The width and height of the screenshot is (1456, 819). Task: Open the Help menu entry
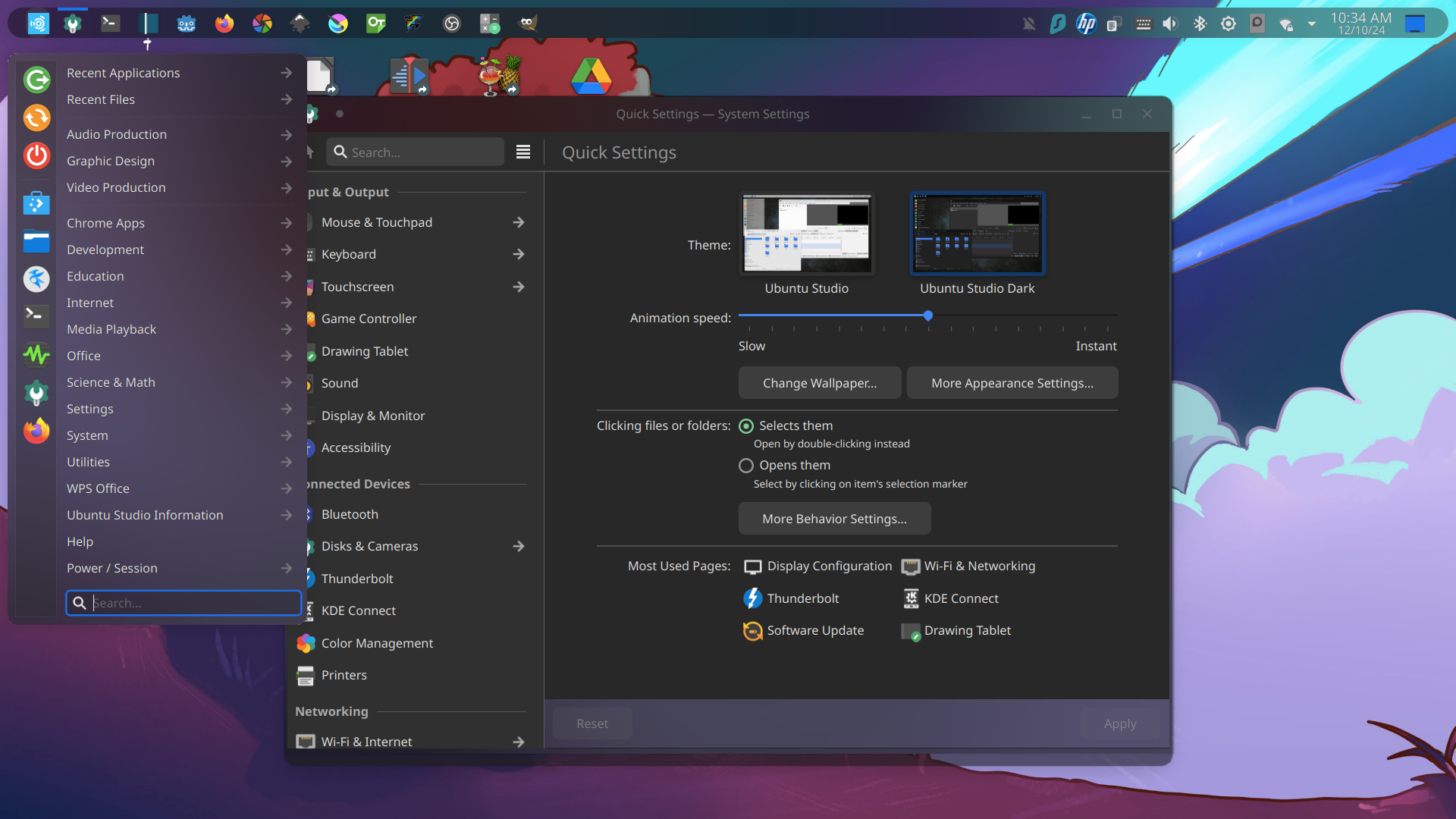coord(80,541)
